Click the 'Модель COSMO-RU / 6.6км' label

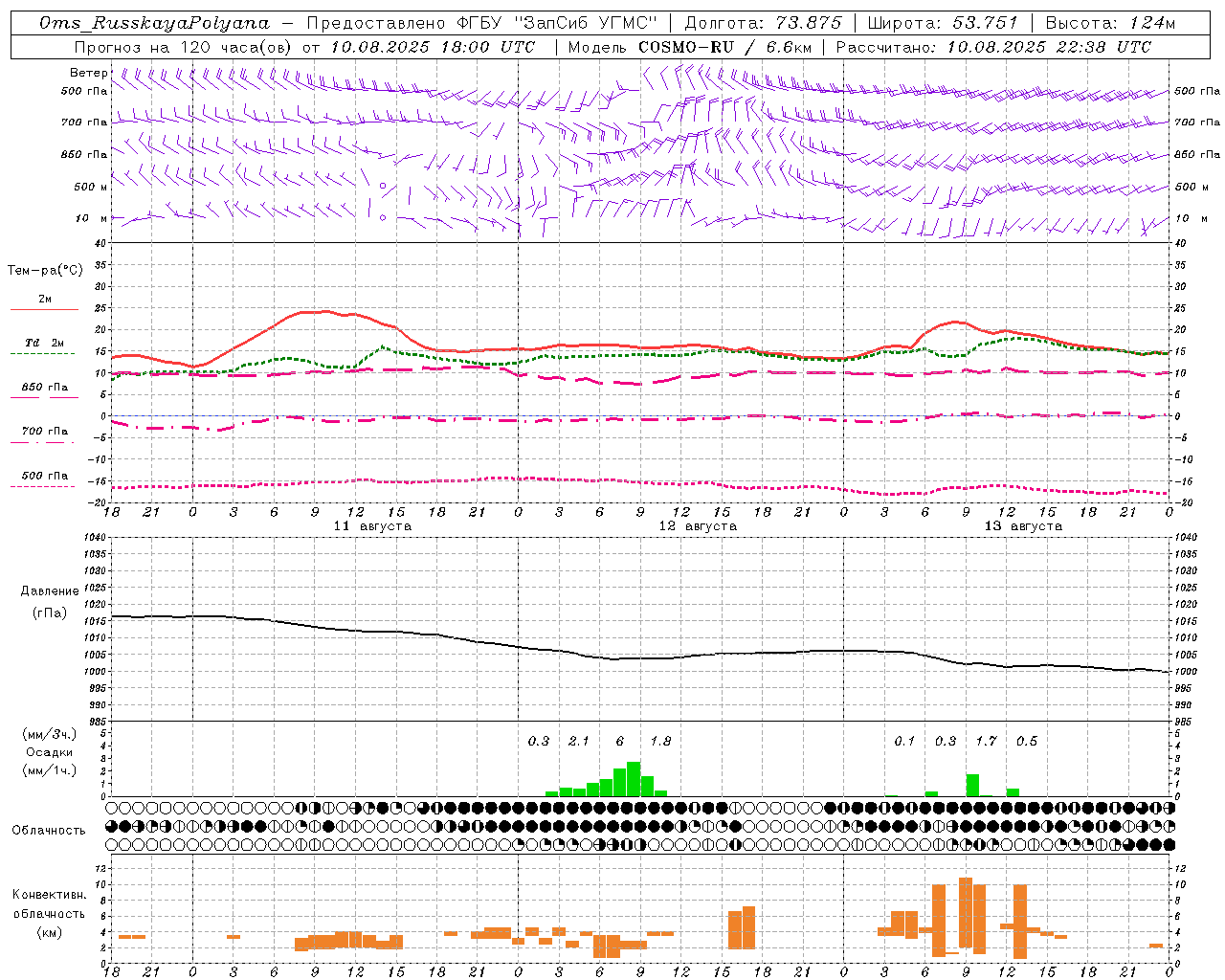(x=689, y=47)
